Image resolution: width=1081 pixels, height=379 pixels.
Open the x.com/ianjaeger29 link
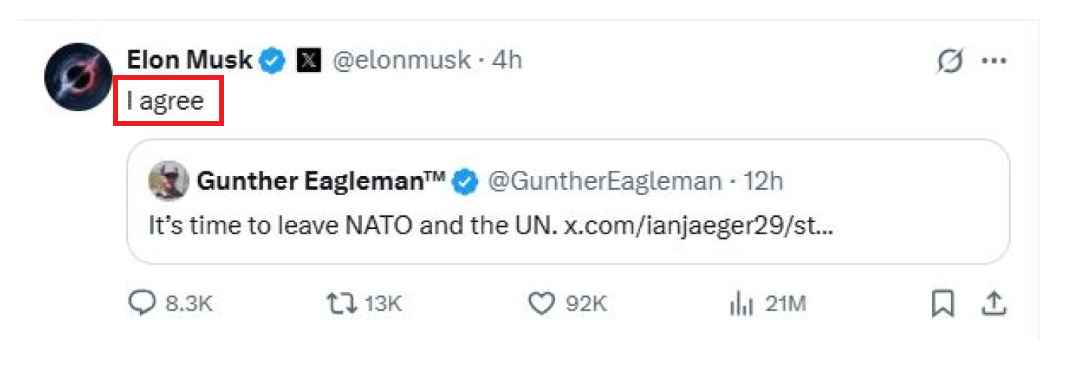point(698,226)
